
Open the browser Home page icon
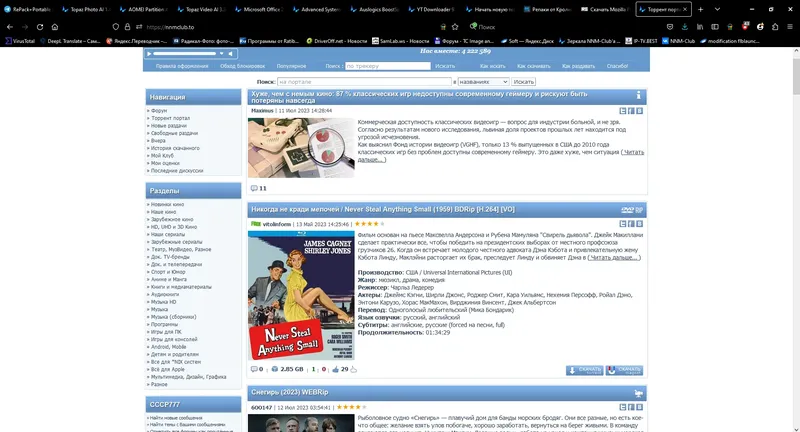coord(55,27)
